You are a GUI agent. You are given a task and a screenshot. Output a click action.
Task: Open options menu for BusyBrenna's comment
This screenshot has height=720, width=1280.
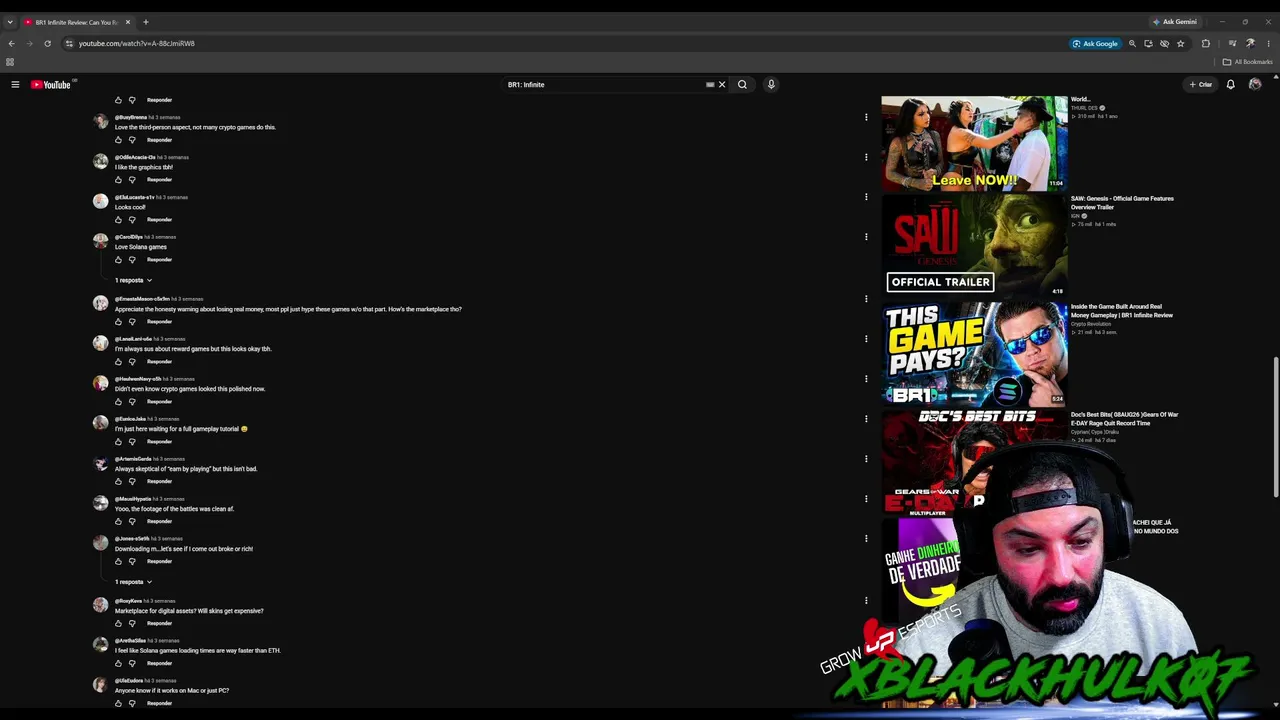[866, 117]
